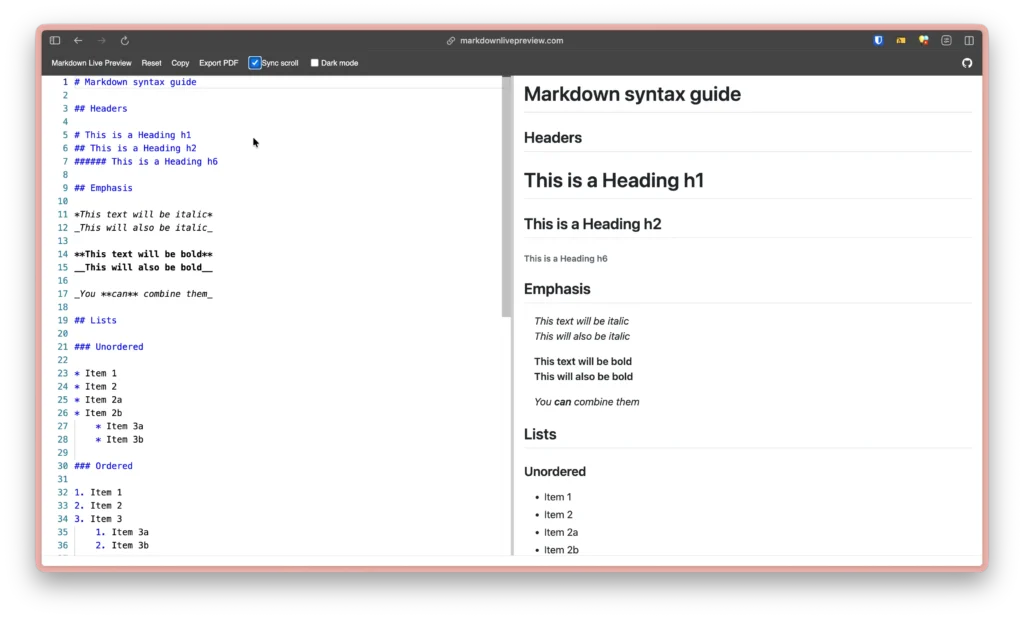Click preview heading 'Lists'
1024x619 pixels.
(x=540, y=434)
